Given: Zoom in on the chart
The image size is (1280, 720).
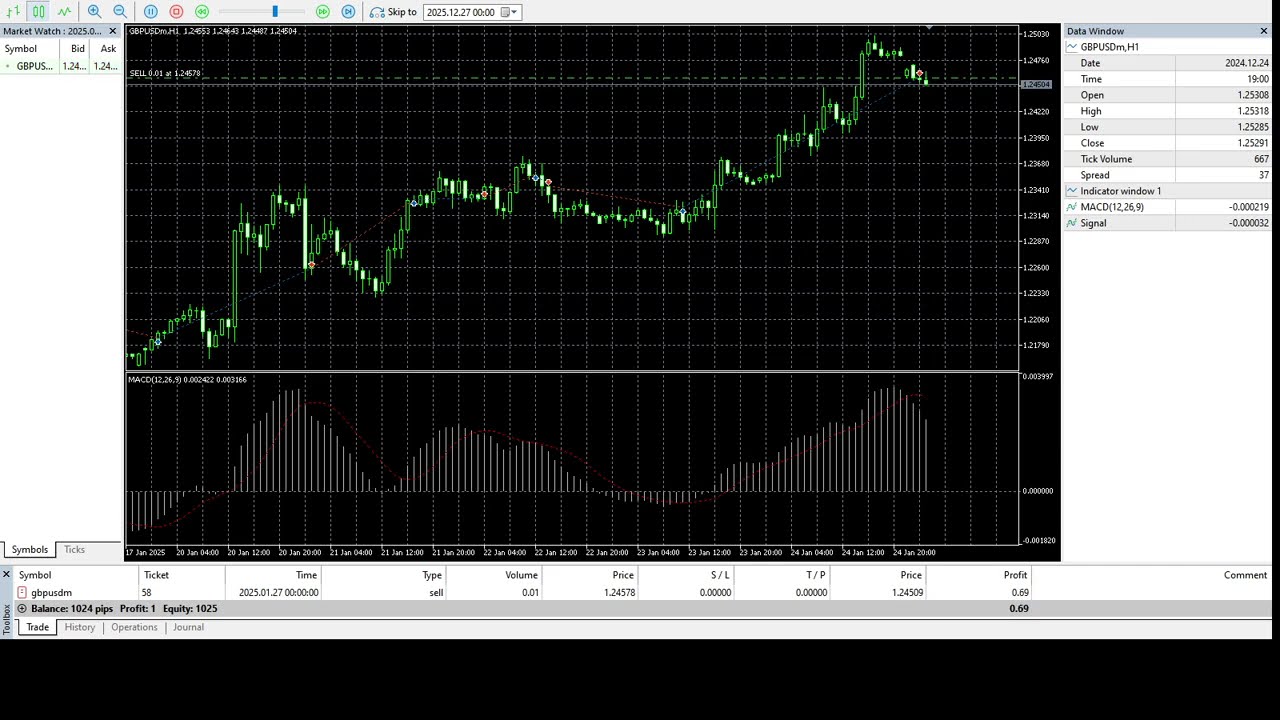Looking at the screenshot, I should pyautogui.click(x=94, y=12).
